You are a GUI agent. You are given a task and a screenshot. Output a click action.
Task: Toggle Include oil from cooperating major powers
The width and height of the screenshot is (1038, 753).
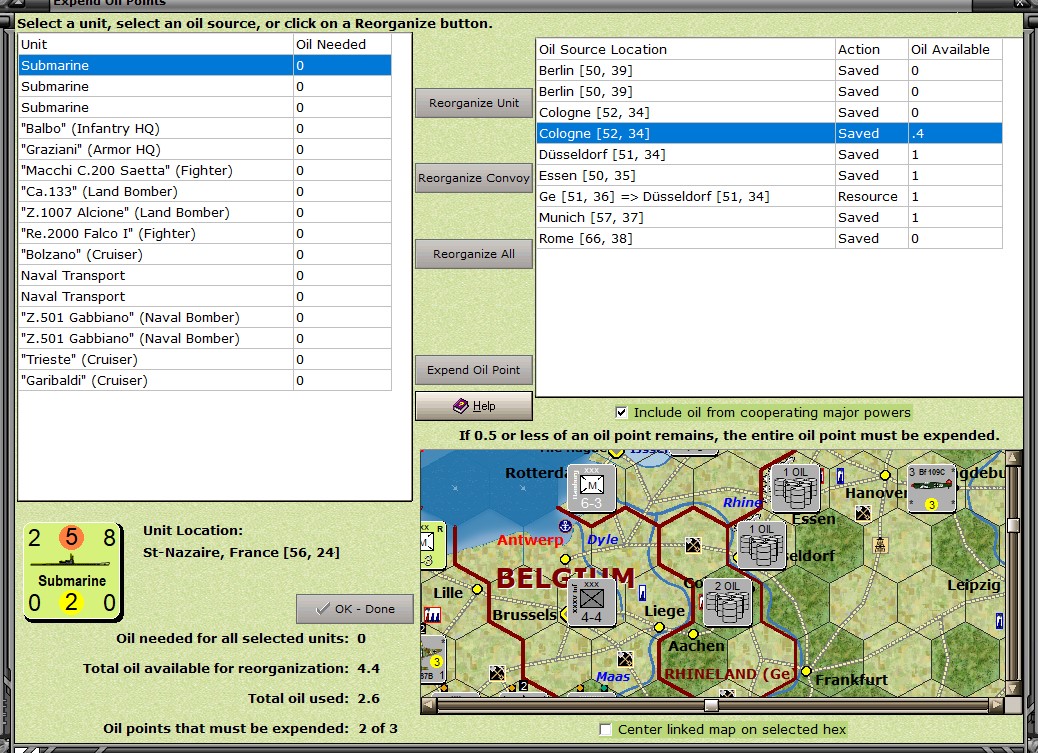pyautogui.click(x=621, y=412)
